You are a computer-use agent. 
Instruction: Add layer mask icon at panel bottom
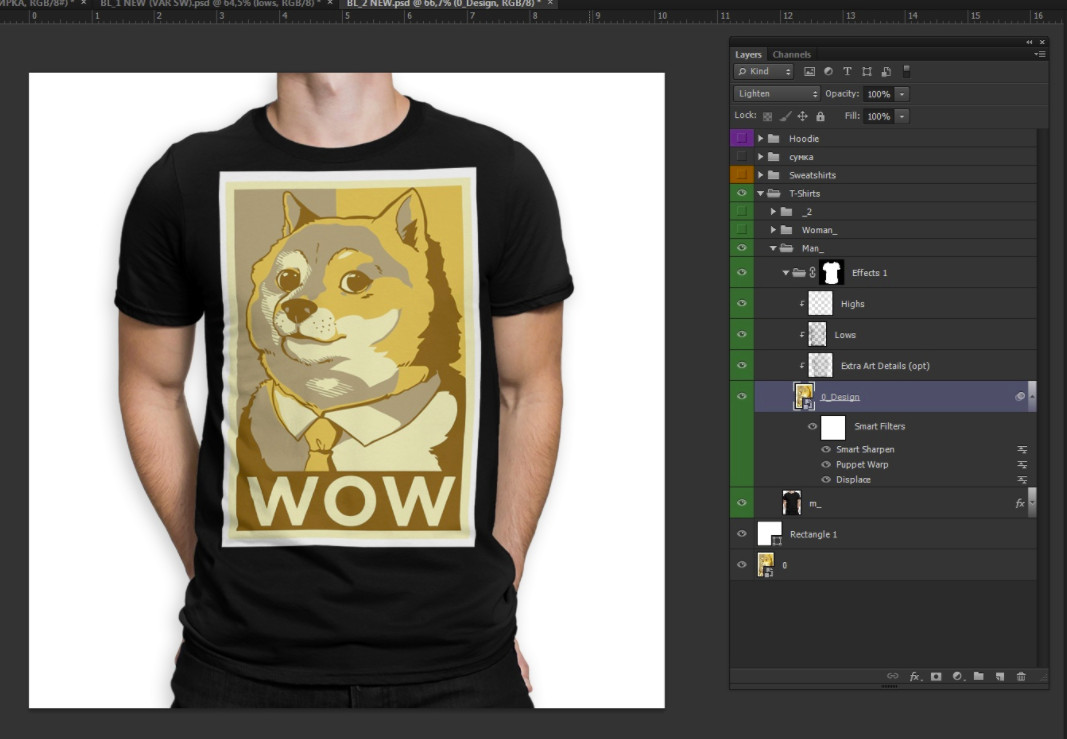point(936,676)
